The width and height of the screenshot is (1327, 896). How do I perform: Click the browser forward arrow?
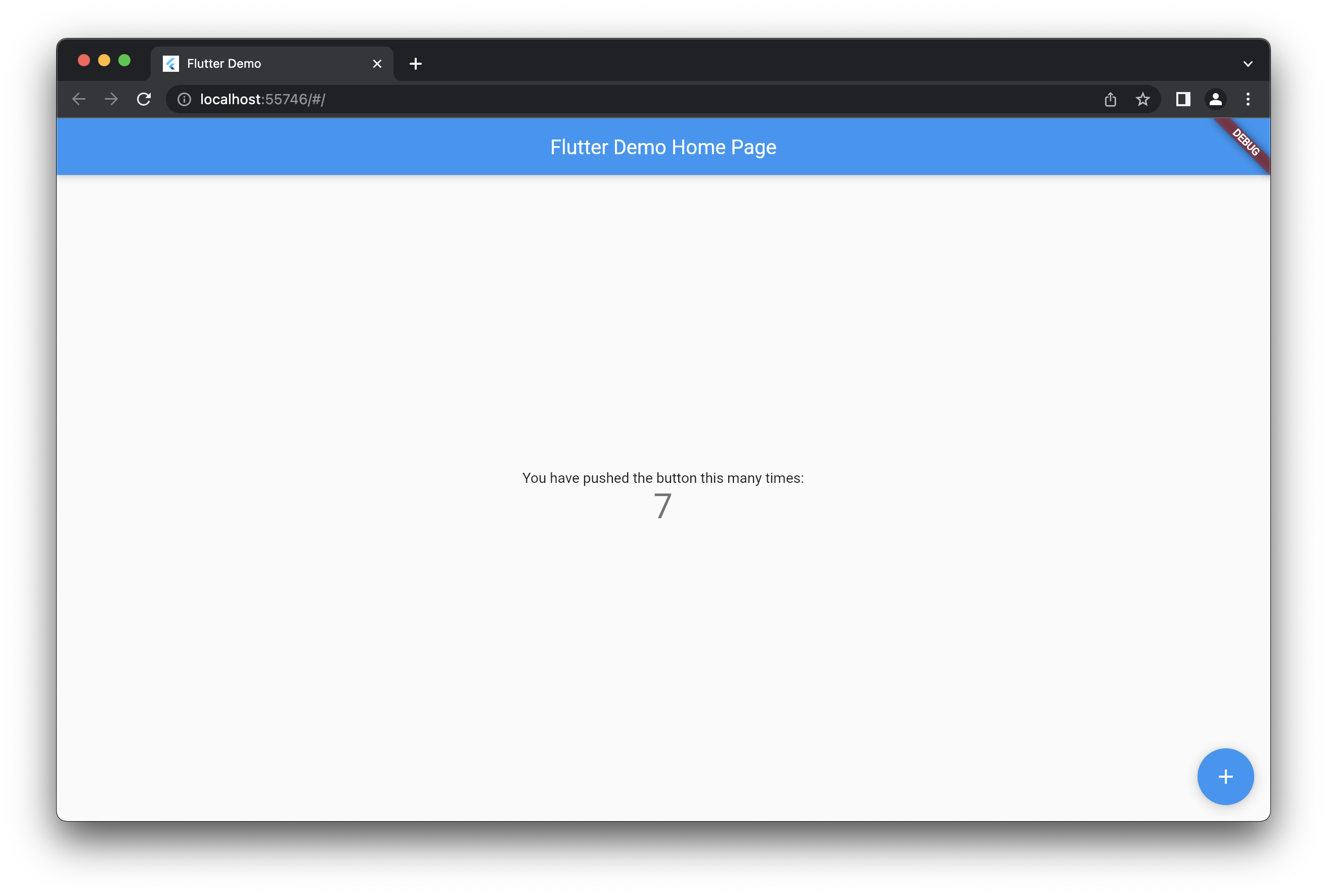pos(111,100)
